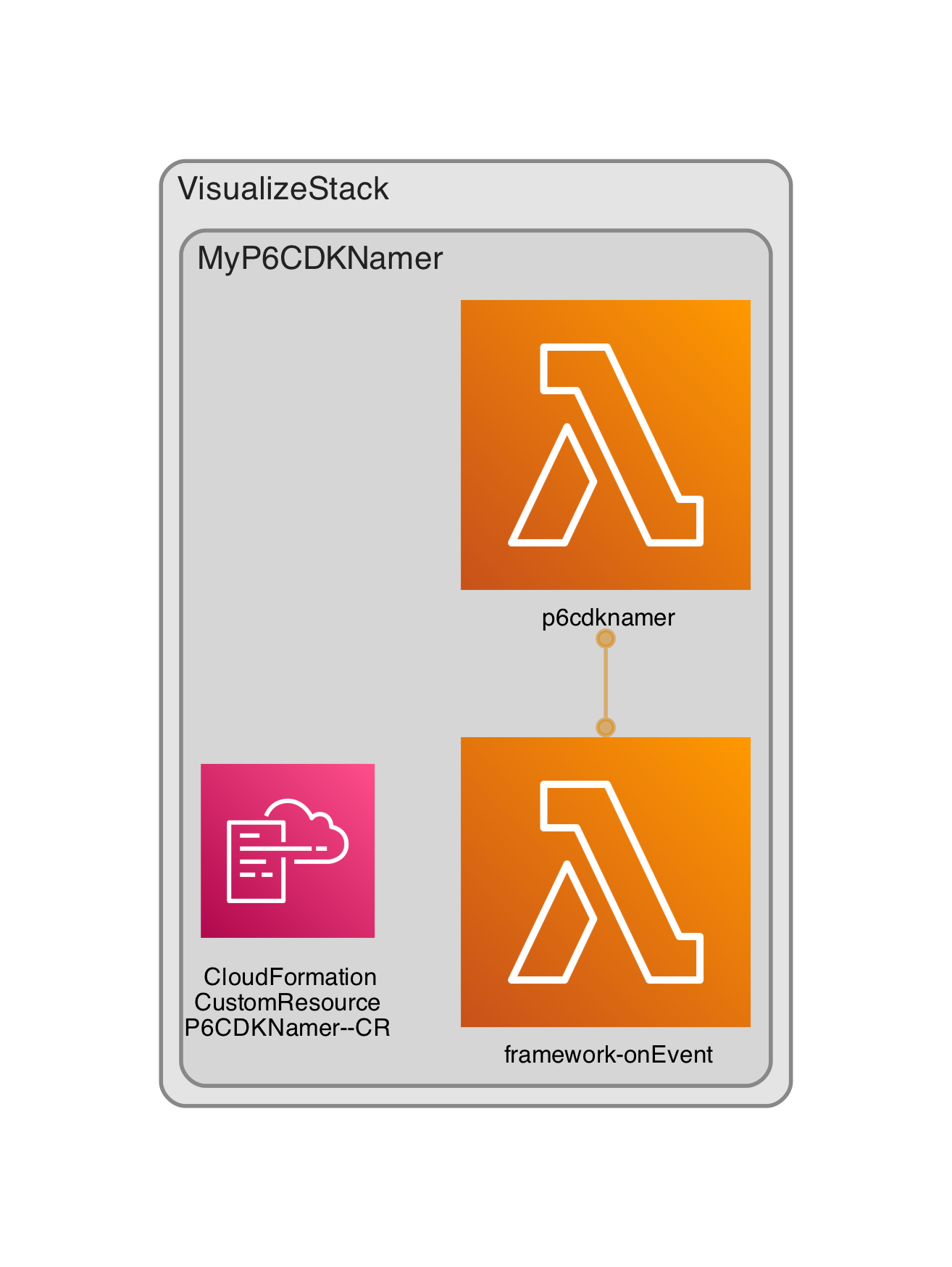Viewport: 952px width, 1267px height.
Task: Click the framework-onEvent text label
Action: pos(609,1054)
